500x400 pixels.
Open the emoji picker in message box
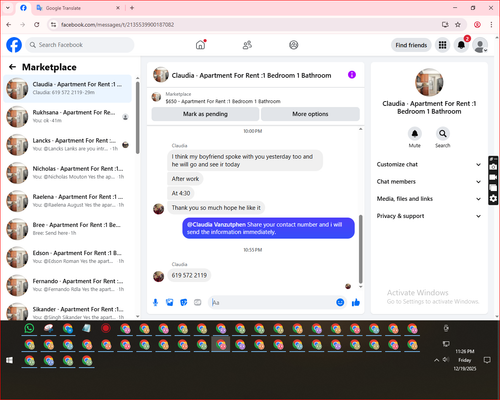pos(340,302)
